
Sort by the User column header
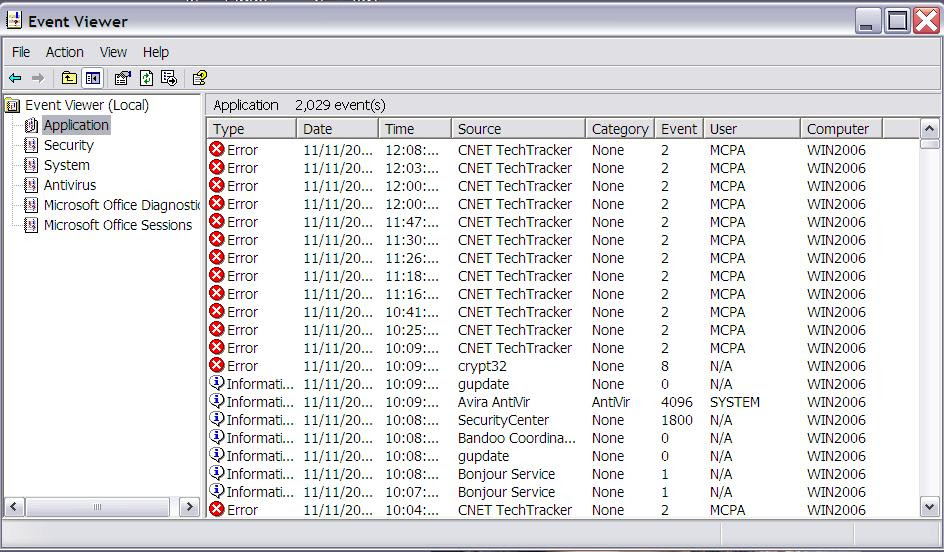752,129
